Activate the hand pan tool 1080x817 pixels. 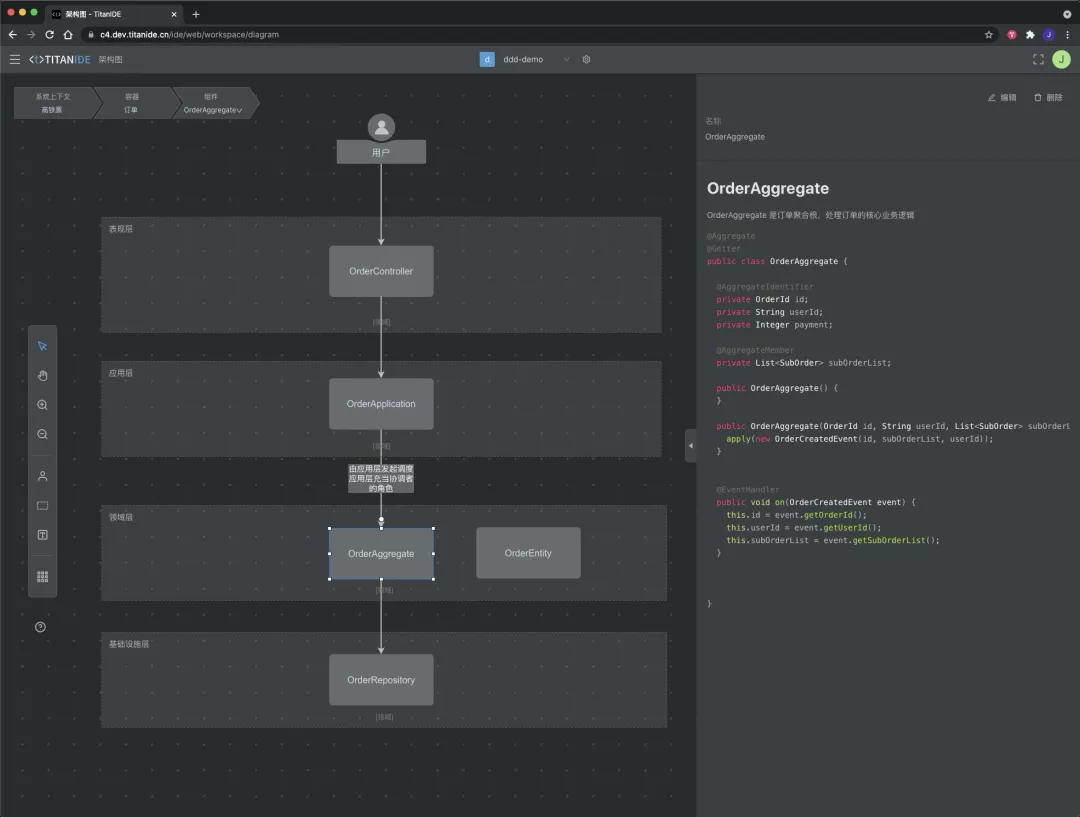[x=43, y=375]
